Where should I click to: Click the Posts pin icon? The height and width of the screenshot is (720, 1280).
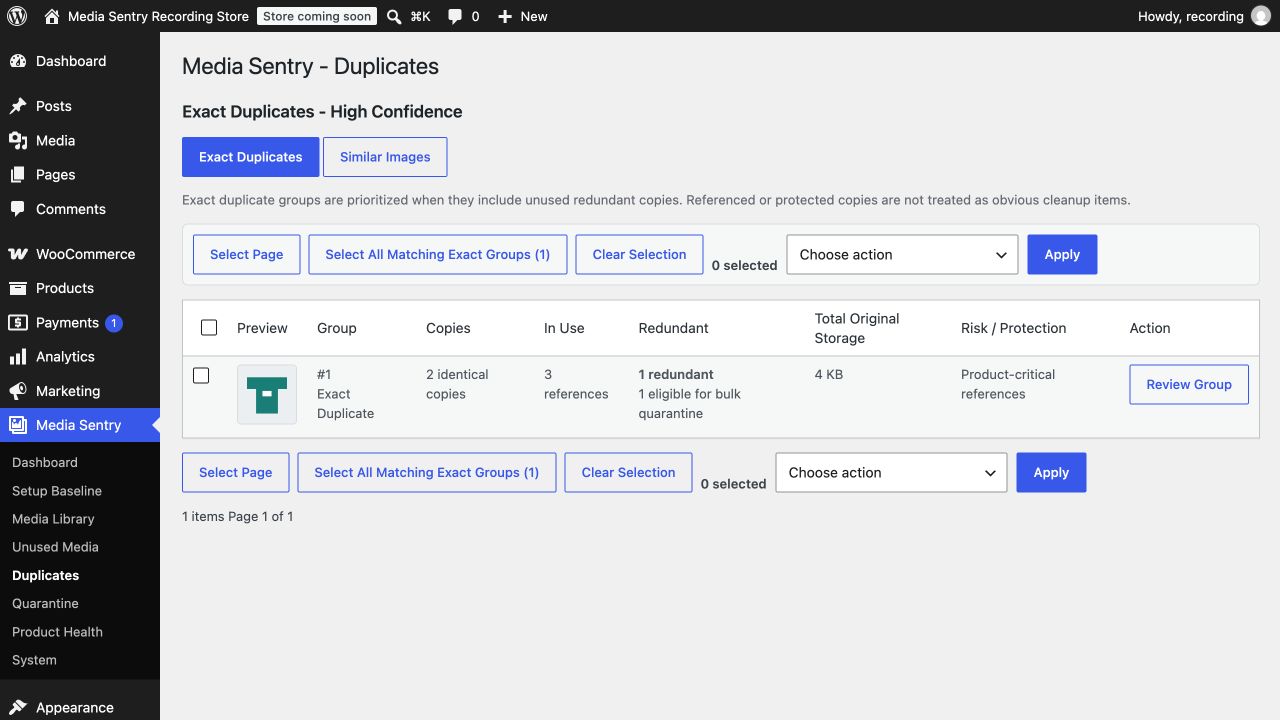click(18, 106)
